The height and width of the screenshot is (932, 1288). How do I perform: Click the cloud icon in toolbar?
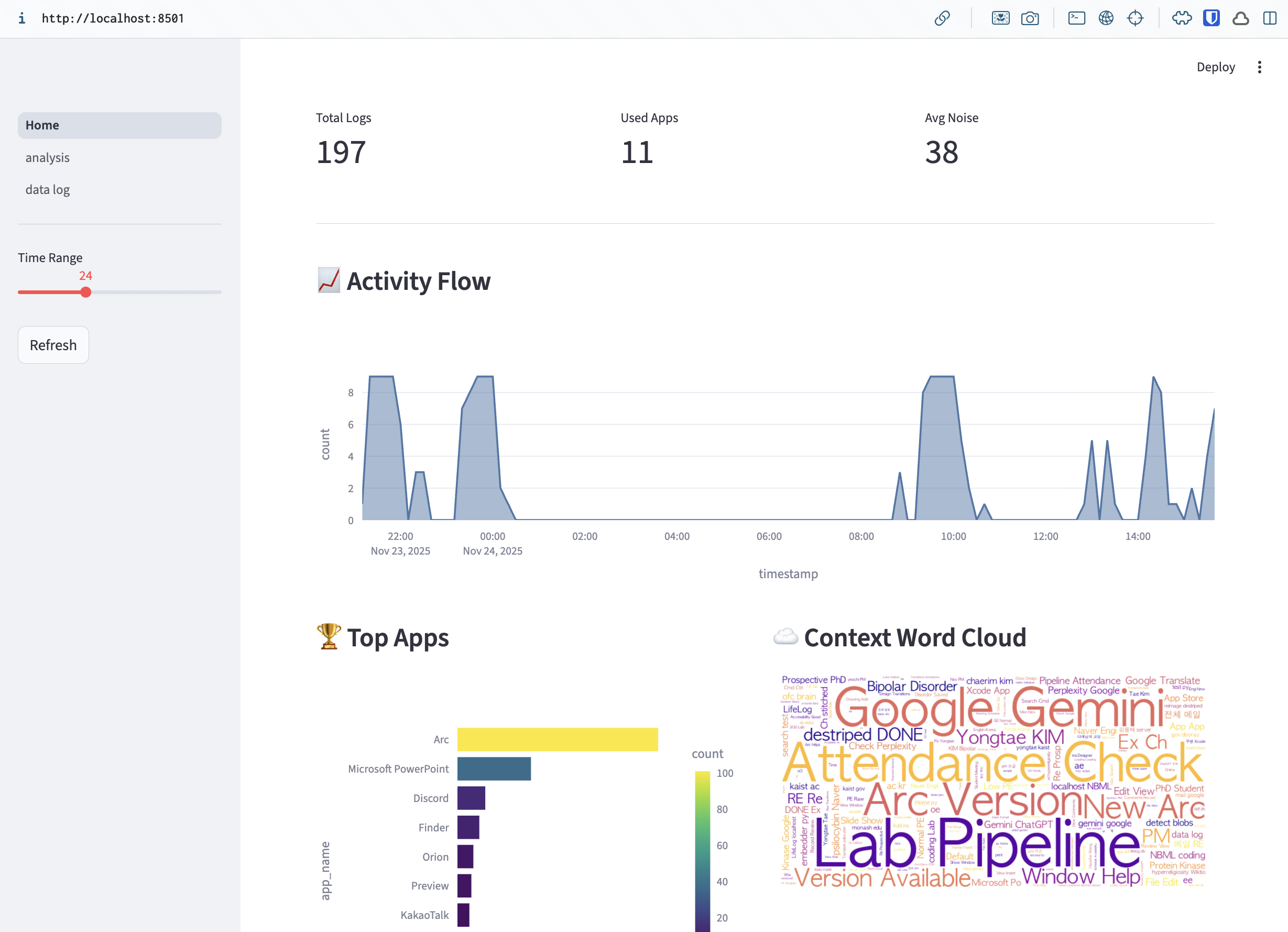[x=1240, y=18]
